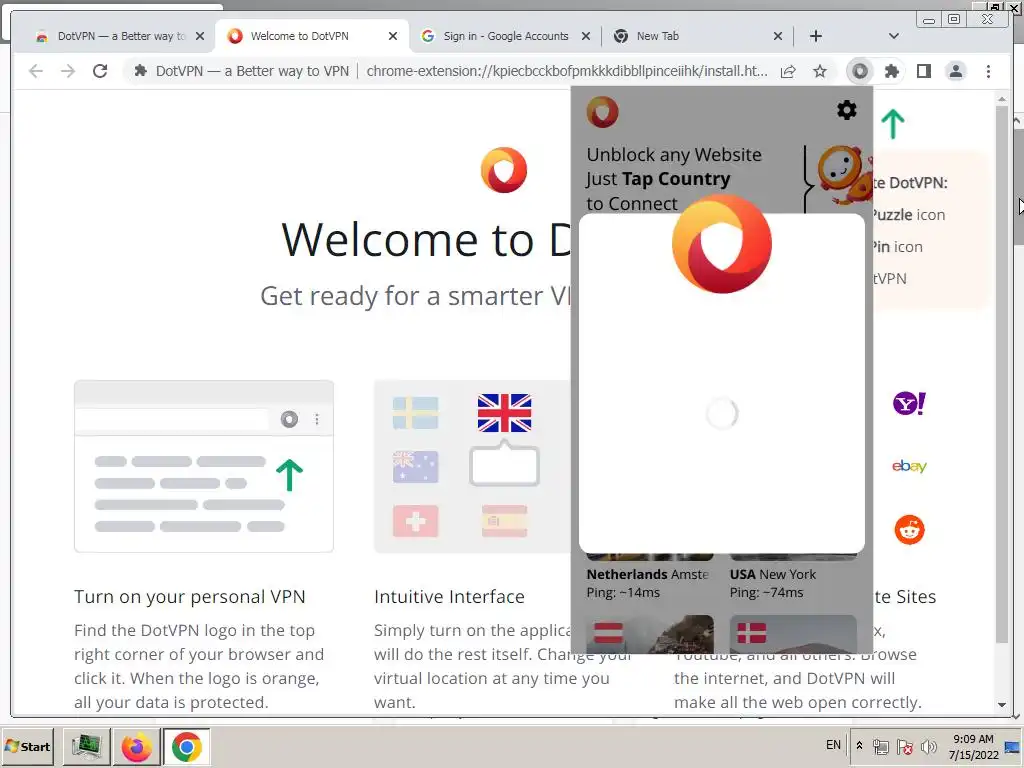Image resolution: width=1024 pixels, height=768 pixels.
Task: Click the share page icon
Action: [788, 71]
